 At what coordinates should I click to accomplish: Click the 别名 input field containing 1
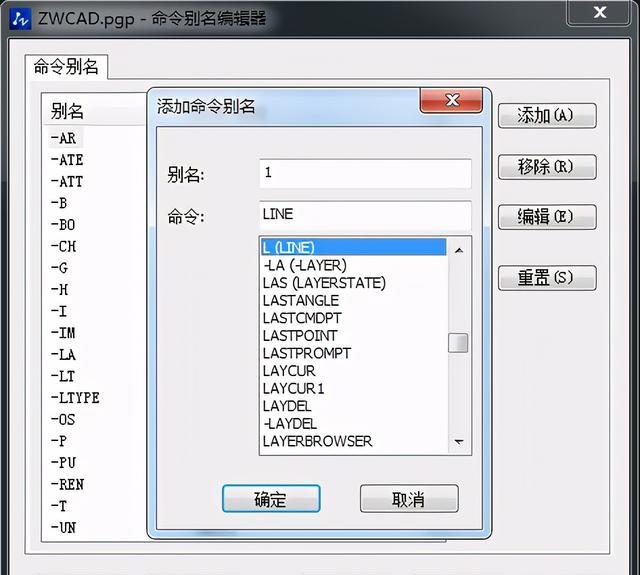point(365,173)
